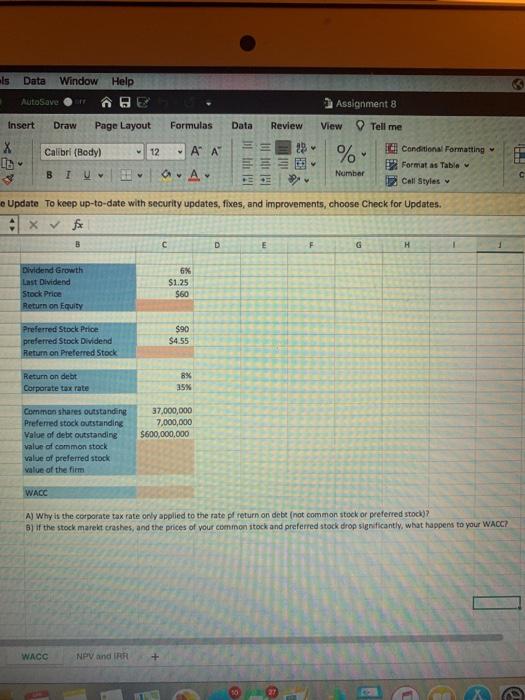The width and height of the screenshot is (525, 700).
Task: Click the name box stepper arrows
Action: pyautogui.click(x=12, y=225)
